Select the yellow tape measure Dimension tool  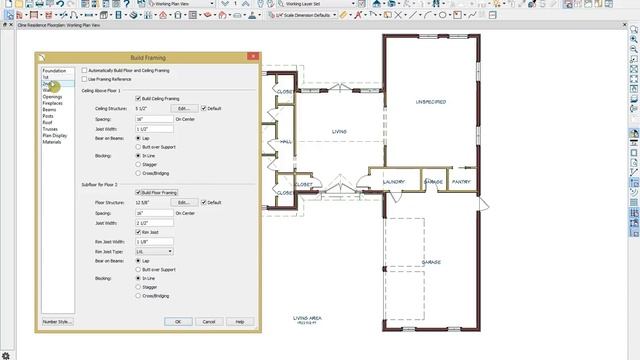(343, 16)
